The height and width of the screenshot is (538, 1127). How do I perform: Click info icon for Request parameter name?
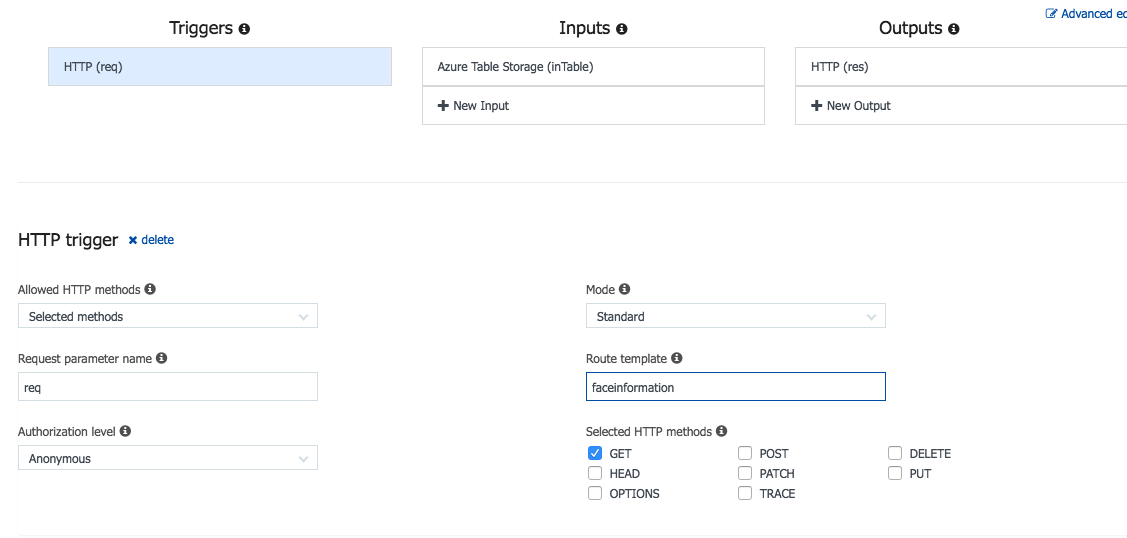click(162, 358)
